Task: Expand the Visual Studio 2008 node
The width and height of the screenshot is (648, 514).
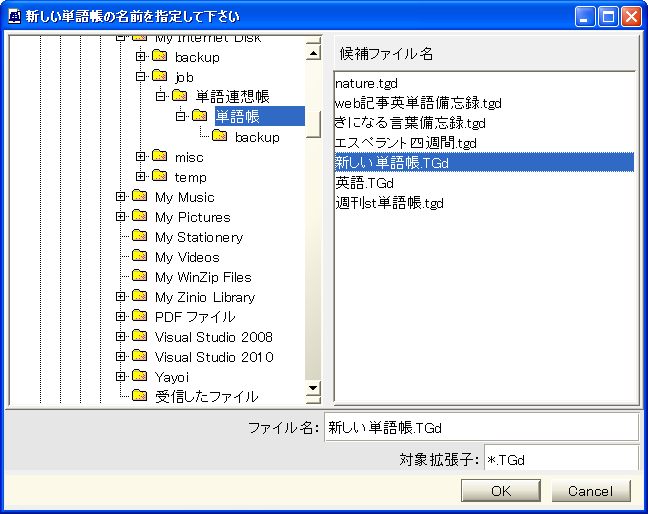Action: [x=120, y=336]
